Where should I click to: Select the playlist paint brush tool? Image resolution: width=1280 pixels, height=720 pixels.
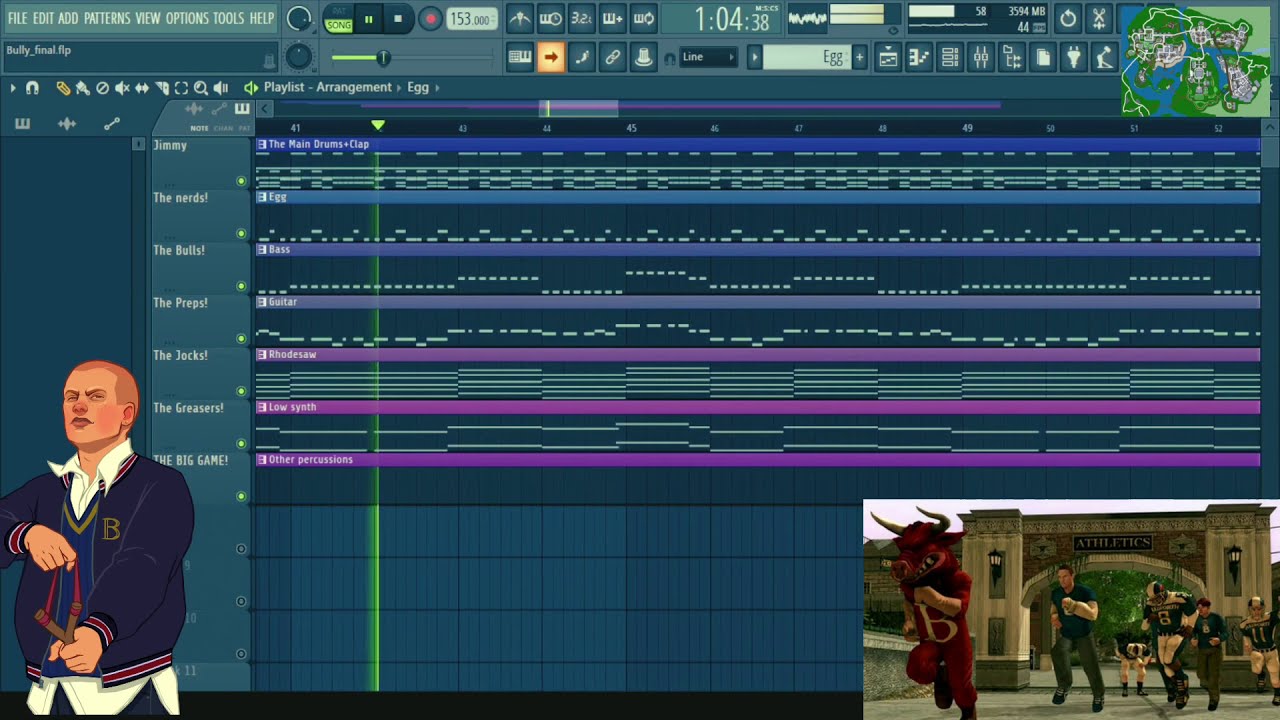tap(83, 88)
